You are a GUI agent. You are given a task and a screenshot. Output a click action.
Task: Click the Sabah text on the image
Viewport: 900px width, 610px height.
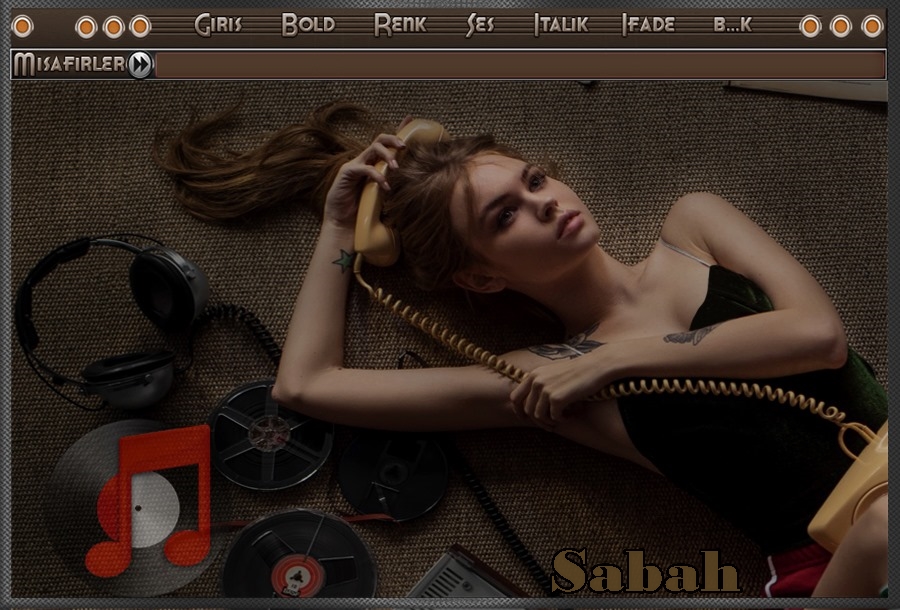point(646,571)
